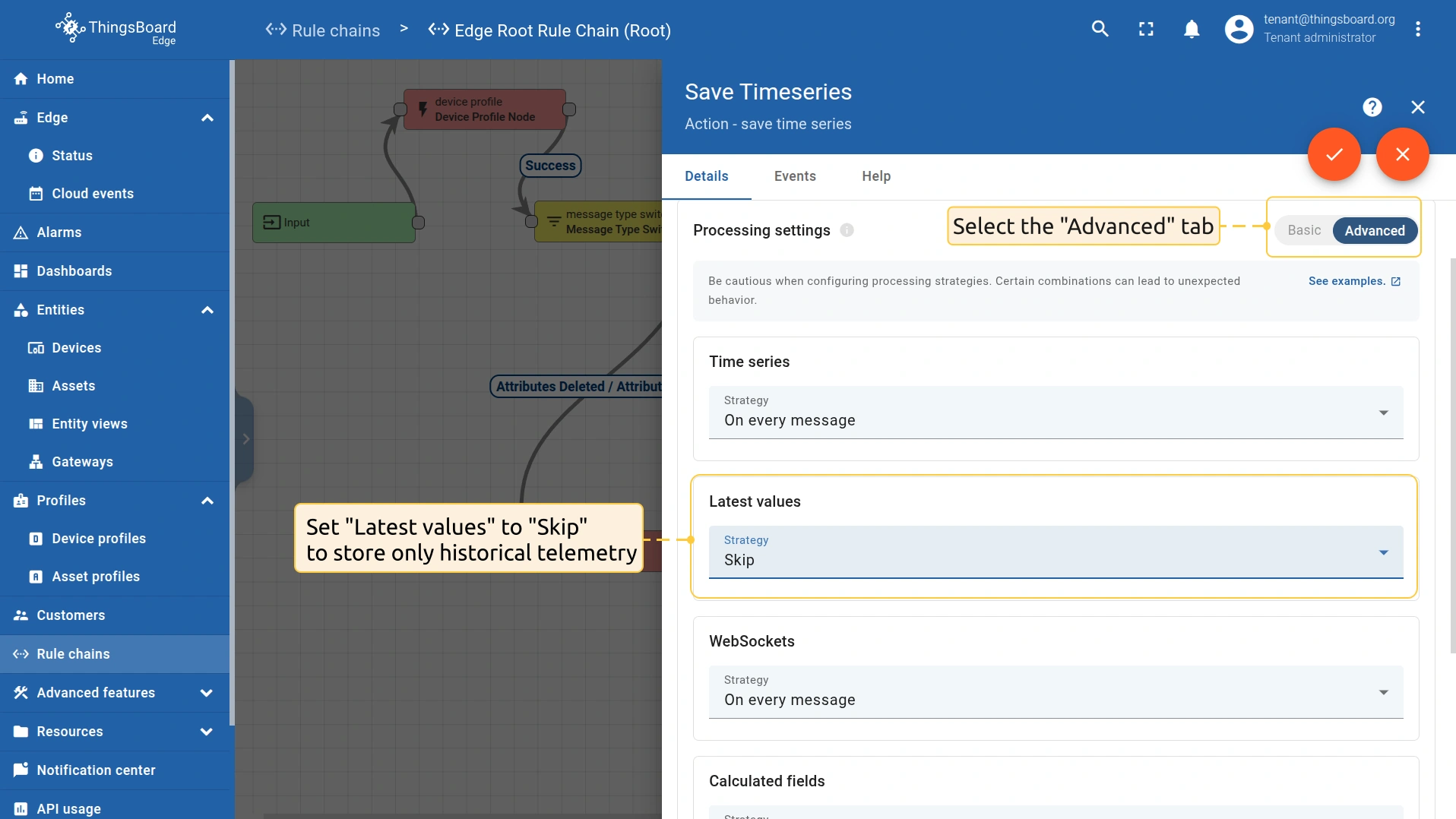Switch to the Help tab
This screenshot has width=1456, height=819.
click(875, 176)
